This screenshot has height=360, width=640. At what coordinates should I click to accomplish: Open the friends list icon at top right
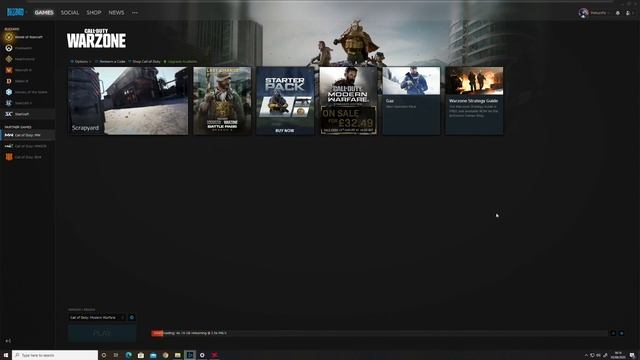pos(628,13)
